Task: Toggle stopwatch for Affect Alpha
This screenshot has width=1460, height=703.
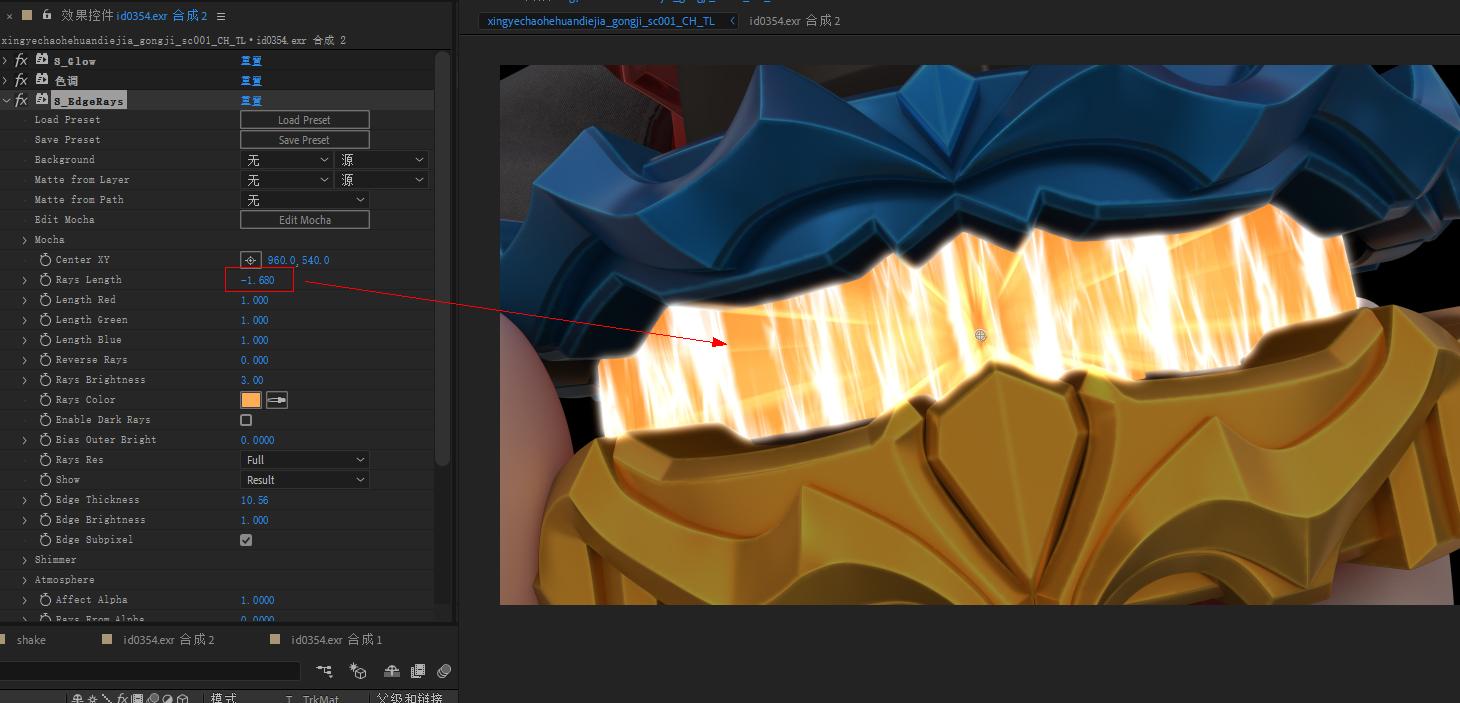Action: tap(45, 600)
